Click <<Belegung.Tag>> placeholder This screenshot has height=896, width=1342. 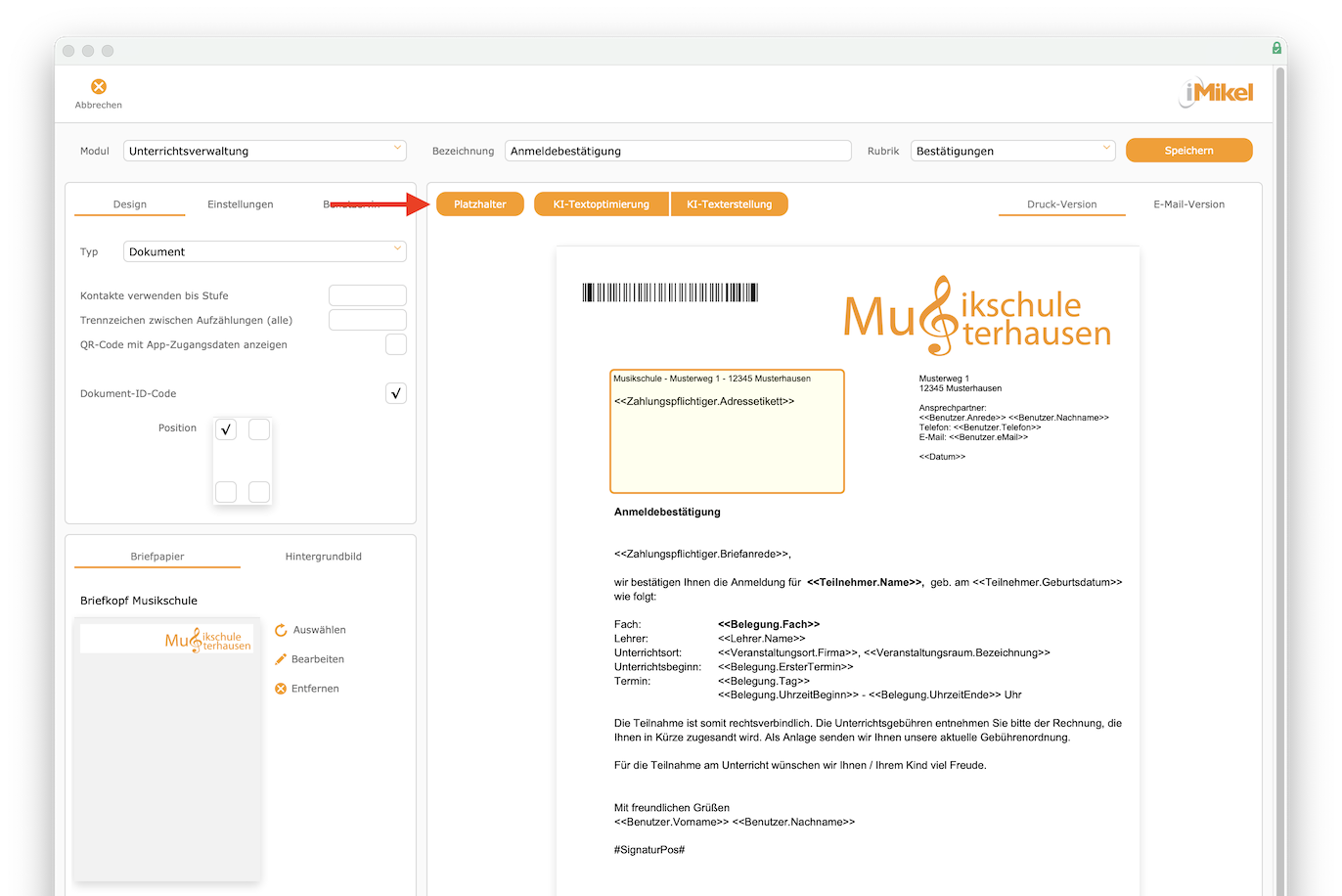[764, 681]
